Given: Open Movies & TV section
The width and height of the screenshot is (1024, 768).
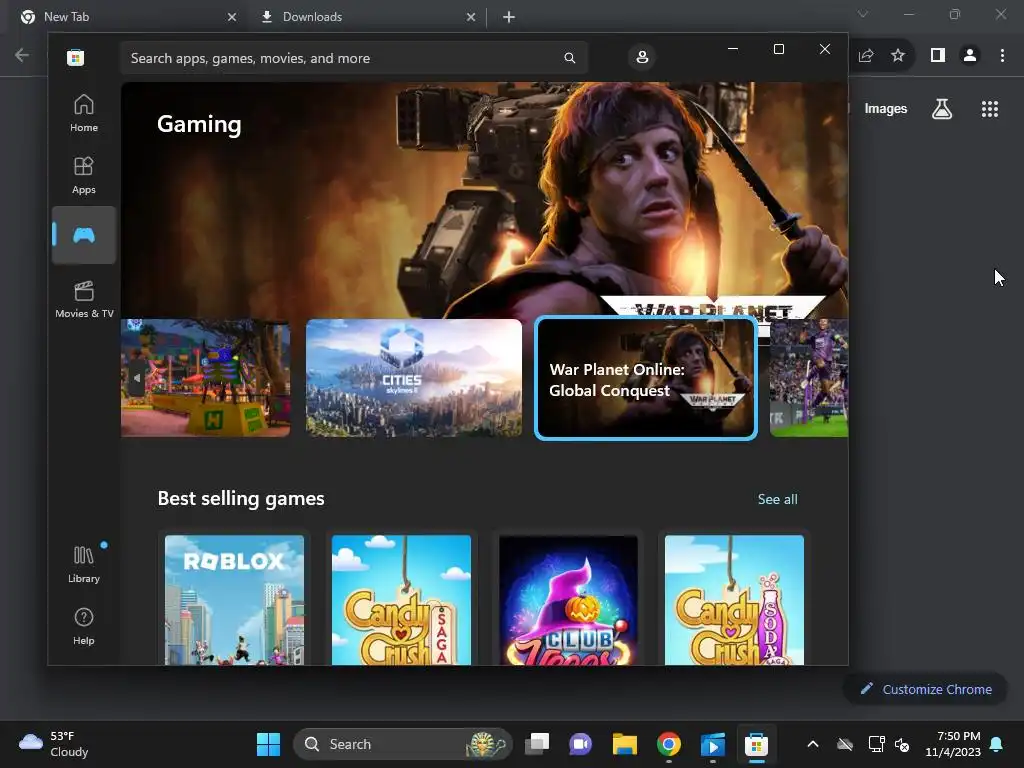Looking at the screenshot, I should [84, 298].
